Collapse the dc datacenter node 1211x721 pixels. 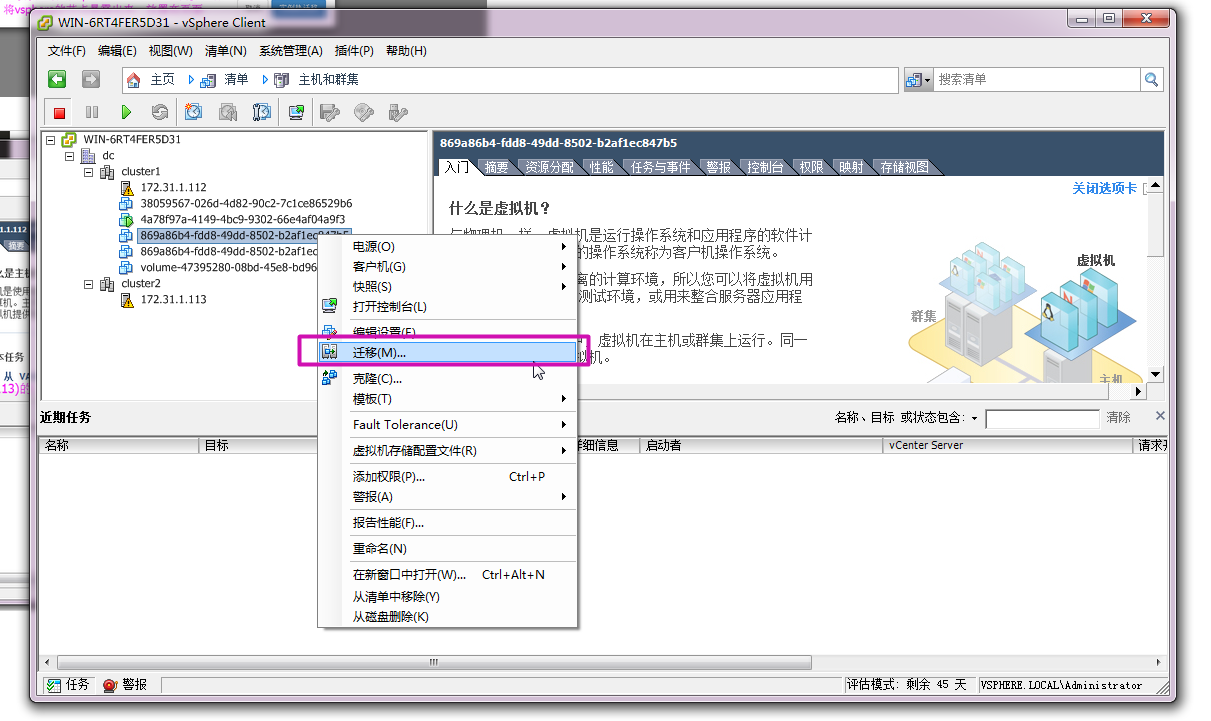tap(69, 156)
